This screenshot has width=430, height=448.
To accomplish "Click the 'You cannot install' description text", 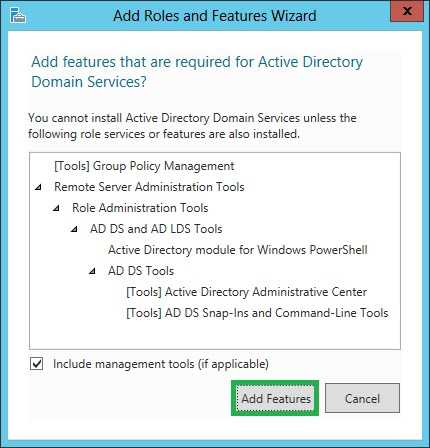I will pyautogui.click(x=192, y=126).
